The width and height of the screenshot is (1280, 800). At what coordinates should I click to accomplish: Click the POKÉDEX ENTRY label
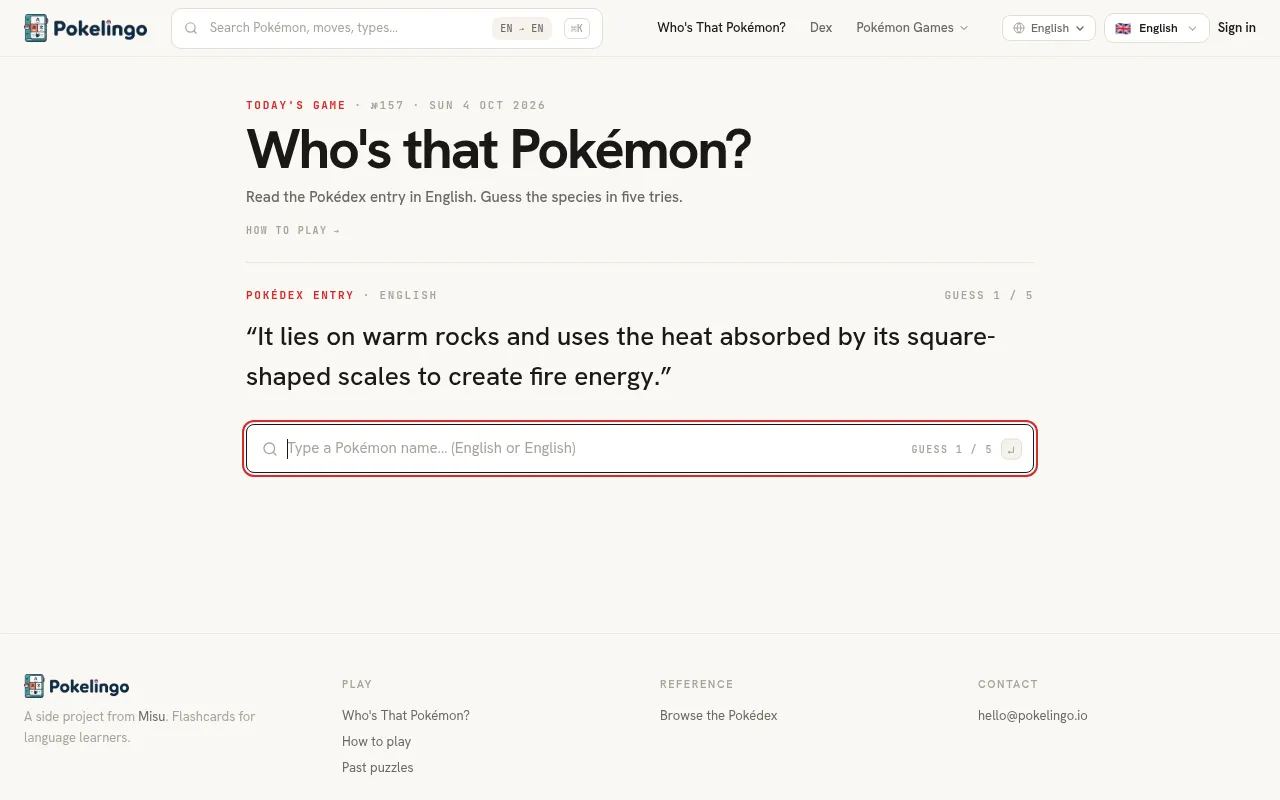pos(300,295)
